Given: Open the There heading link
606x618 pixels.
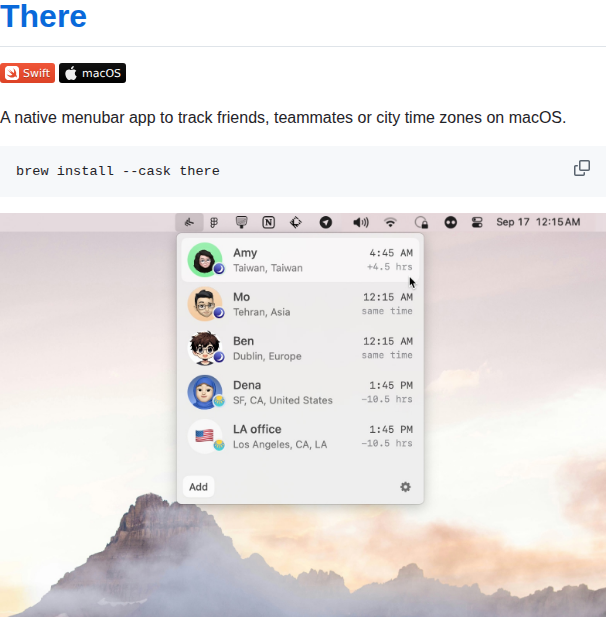Looking at the screenshot, I should (x=43, y=16).
